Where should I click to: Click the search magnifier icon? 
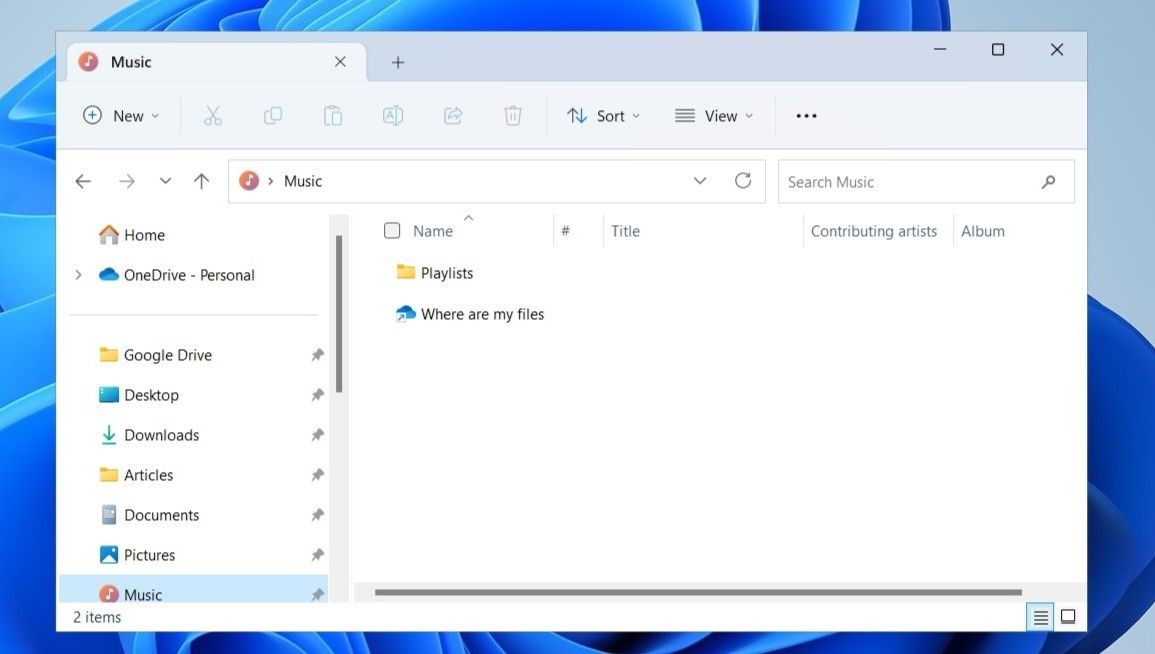point(1048,181)
